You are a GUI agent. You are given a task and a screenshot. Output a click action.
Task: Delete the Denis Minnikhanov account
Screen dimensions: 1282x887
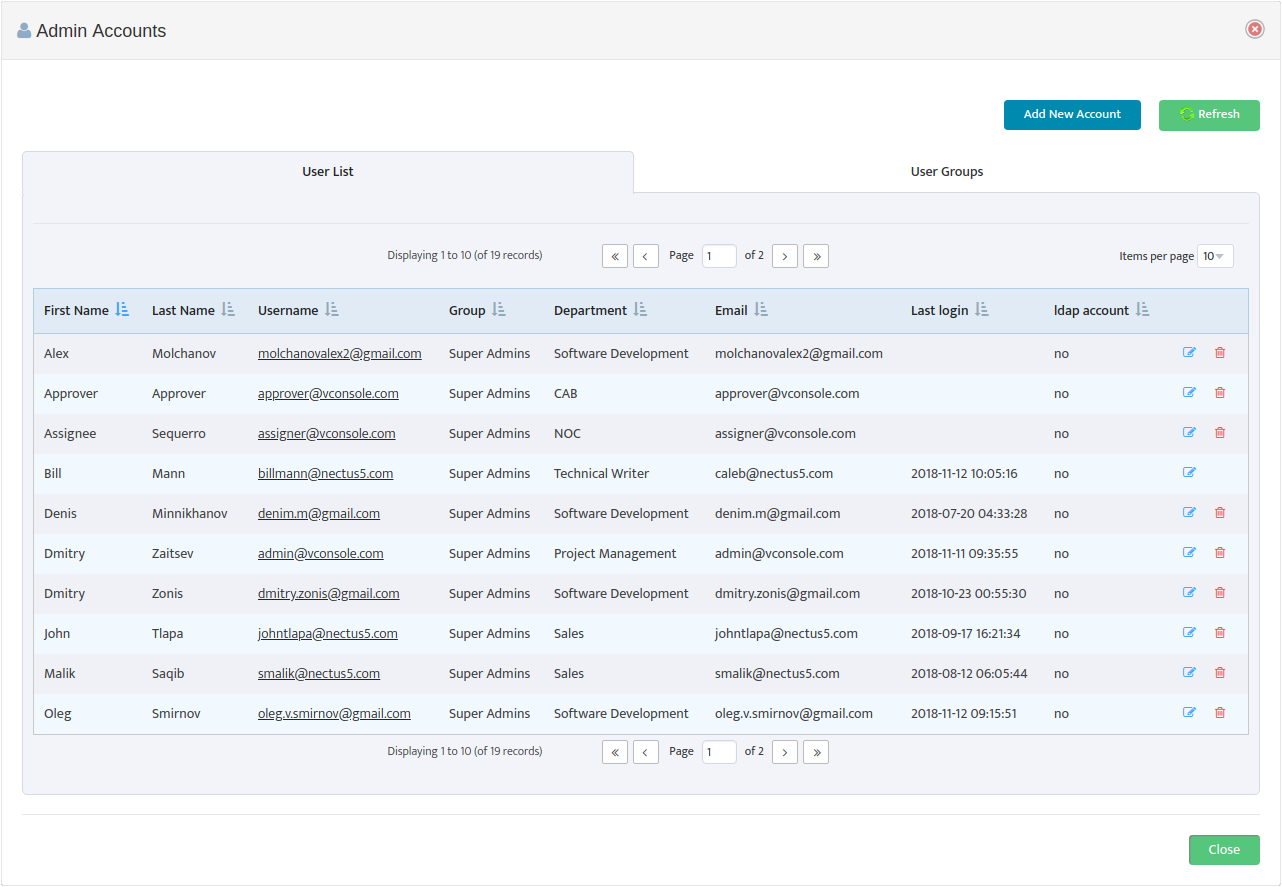[x=1219, y=513]
